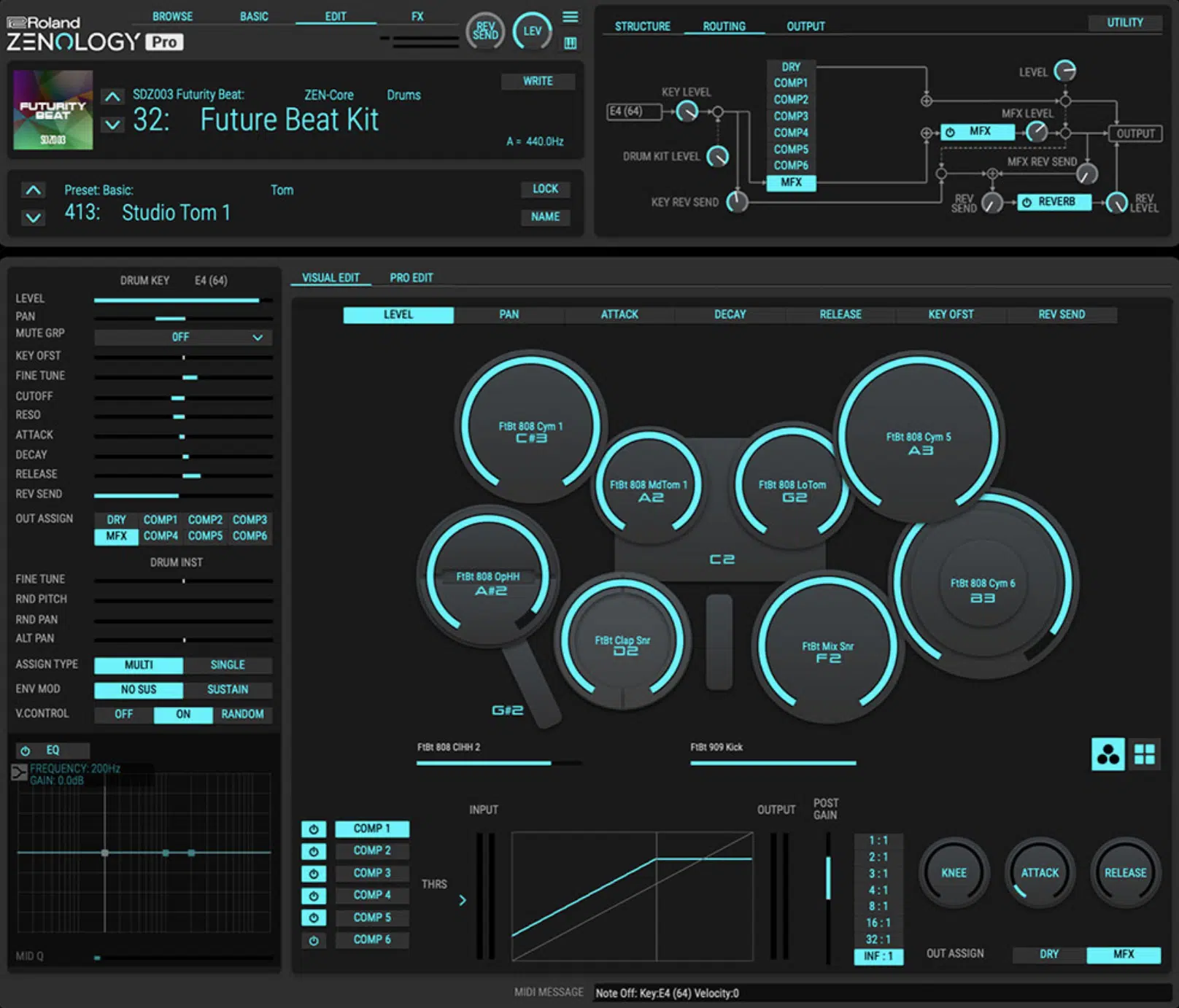Switch to PRO EDIT tab
The image size is (1179, 1008).
(411, 278)
